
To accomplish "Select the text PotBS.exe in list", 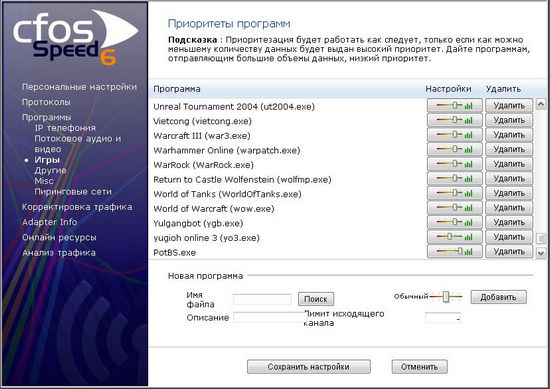I will [174, 253].
